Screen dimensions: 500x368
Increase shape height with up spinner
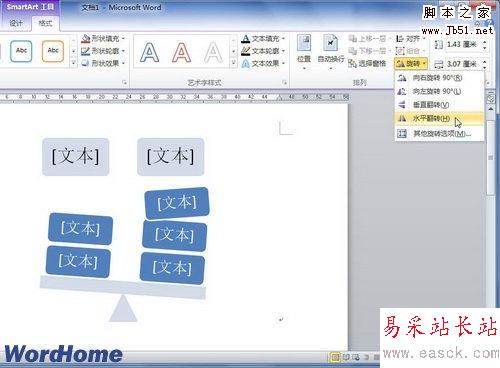pos(485,42)
